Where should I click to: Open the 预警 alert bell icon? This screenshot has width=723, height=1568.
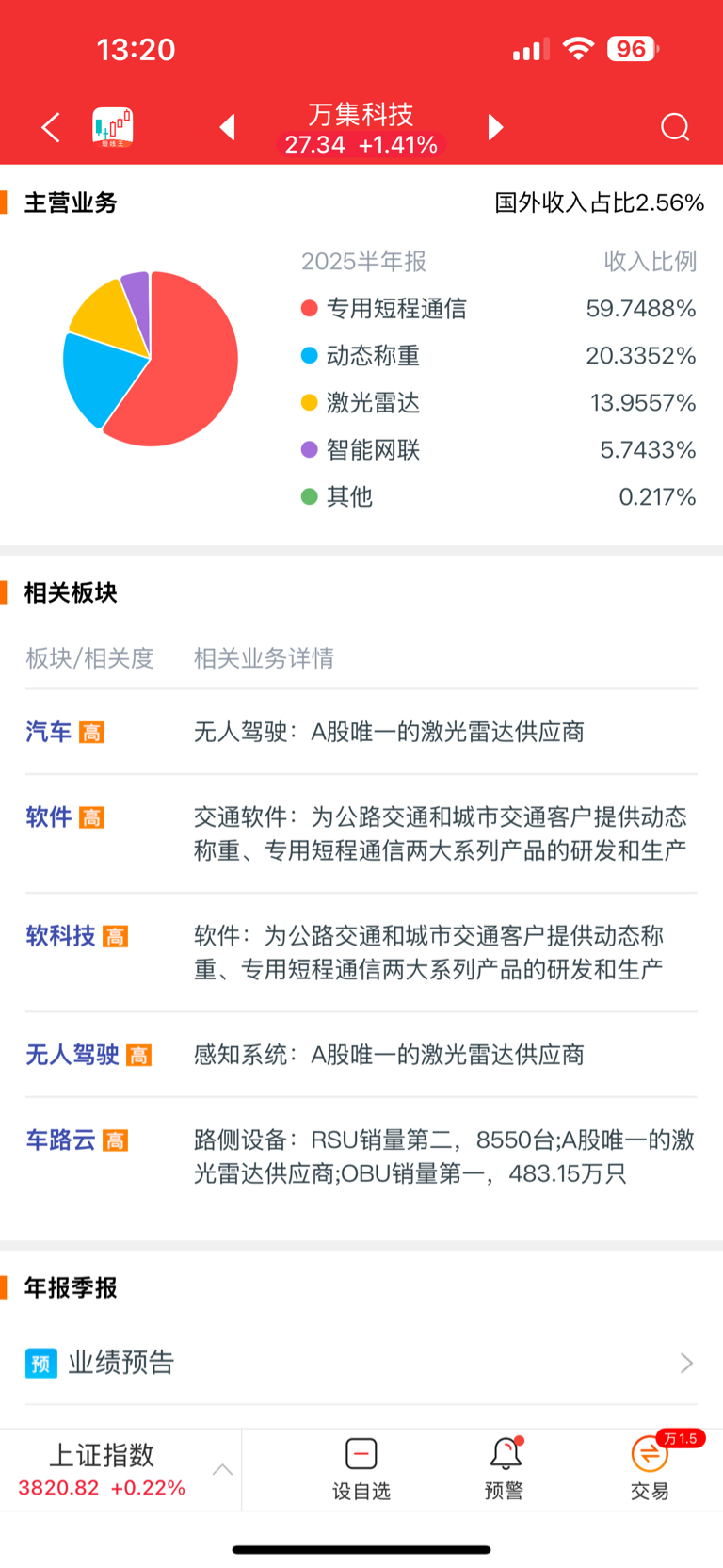[506, 1454]
